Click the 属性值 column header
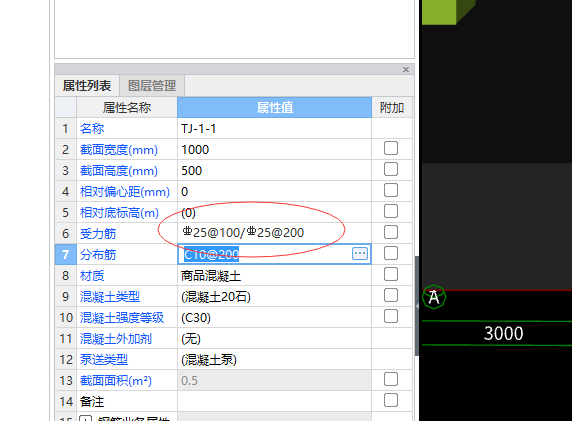The height and width of the screenshot is (421, 572). [x=274, y=108]
